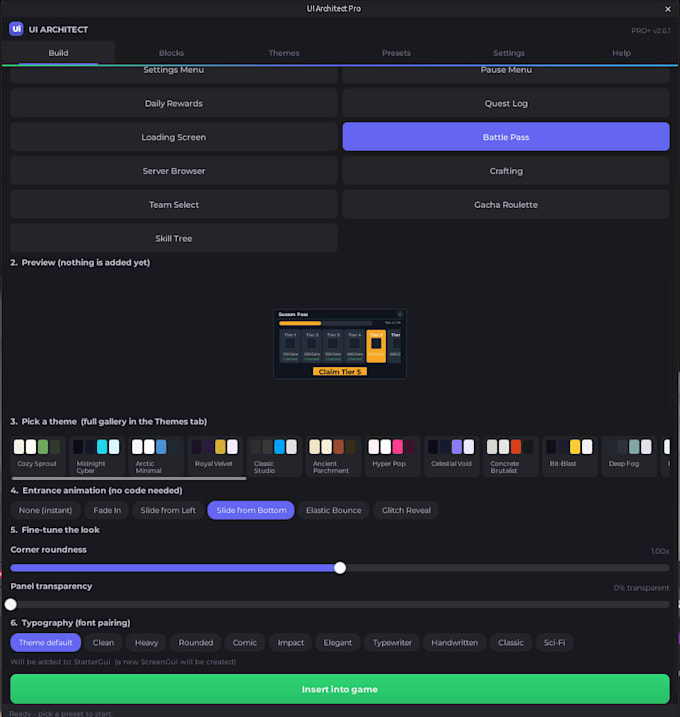Select the Settings Menu preset
680x717 pixels.
[x=174, y=73]
